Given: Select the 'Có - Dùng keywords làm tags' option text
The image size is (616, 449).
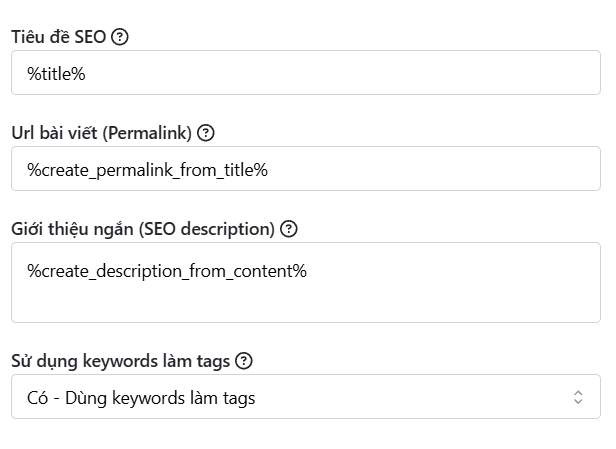Looking at the screenshot, I should coord(141,398).
